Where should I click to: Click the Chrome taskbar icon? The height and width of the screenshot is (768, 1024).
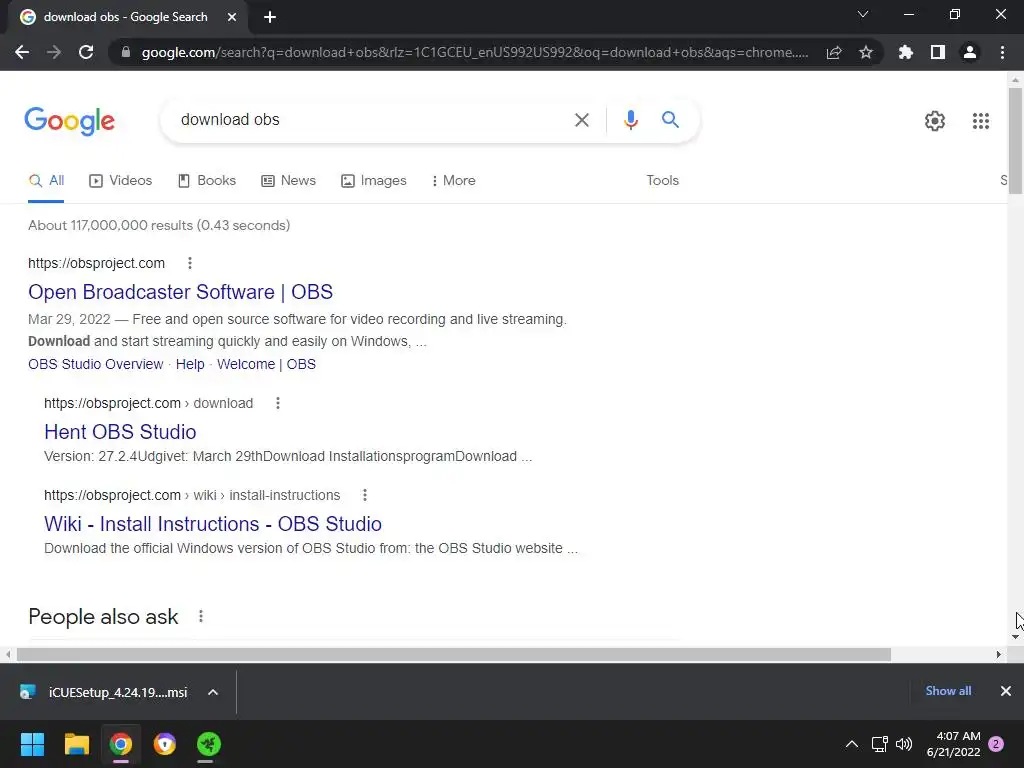coord(120,744)
